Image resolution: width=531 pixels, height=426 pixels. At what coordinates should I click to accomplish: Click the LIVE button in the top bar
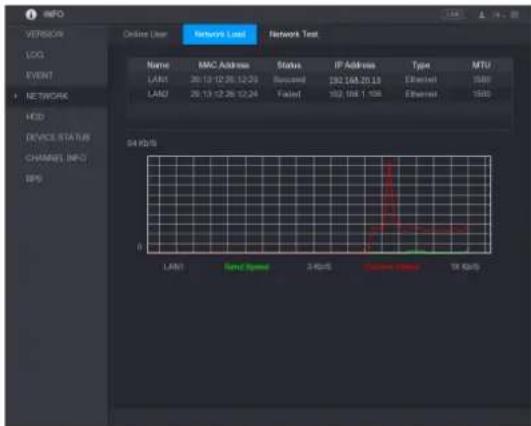[x=453, y=14]
